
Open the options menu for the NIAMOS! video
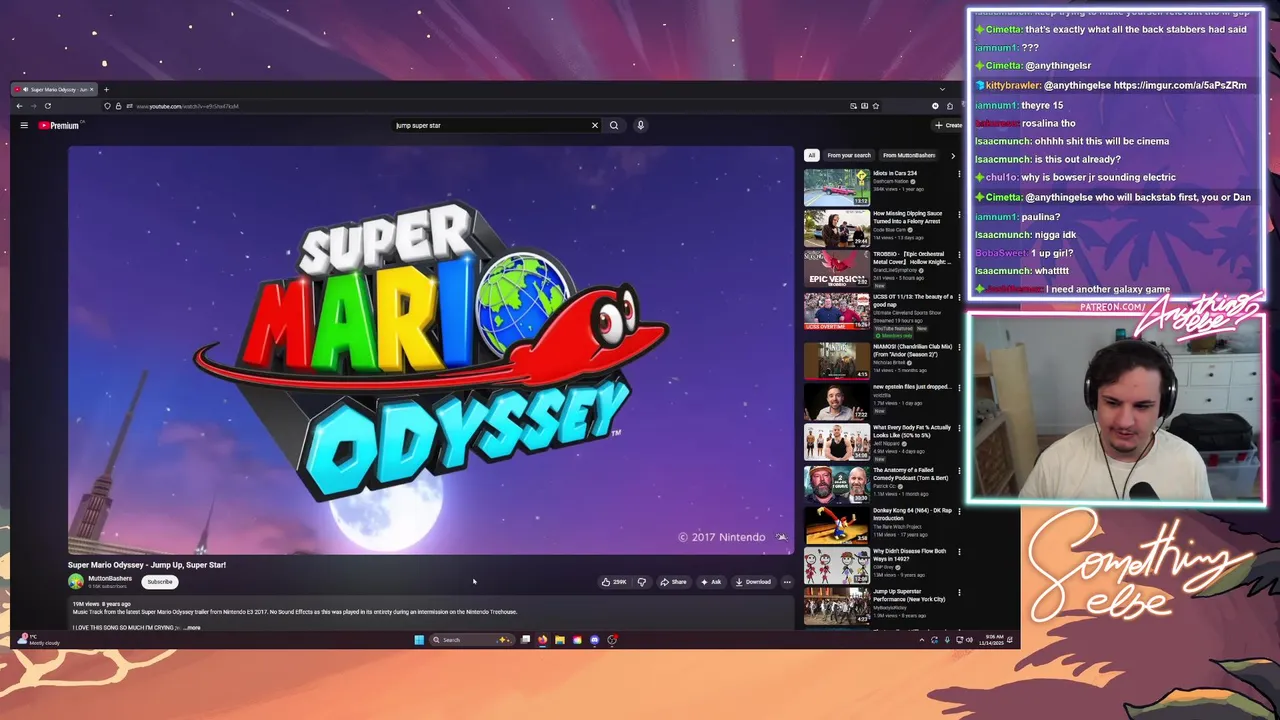959,348
